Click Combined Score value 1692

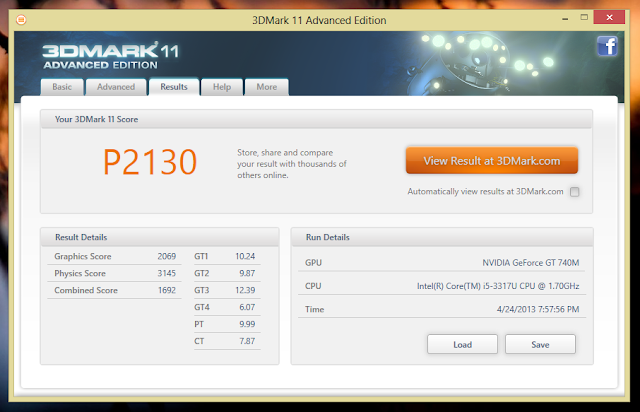tap(167, 290)
